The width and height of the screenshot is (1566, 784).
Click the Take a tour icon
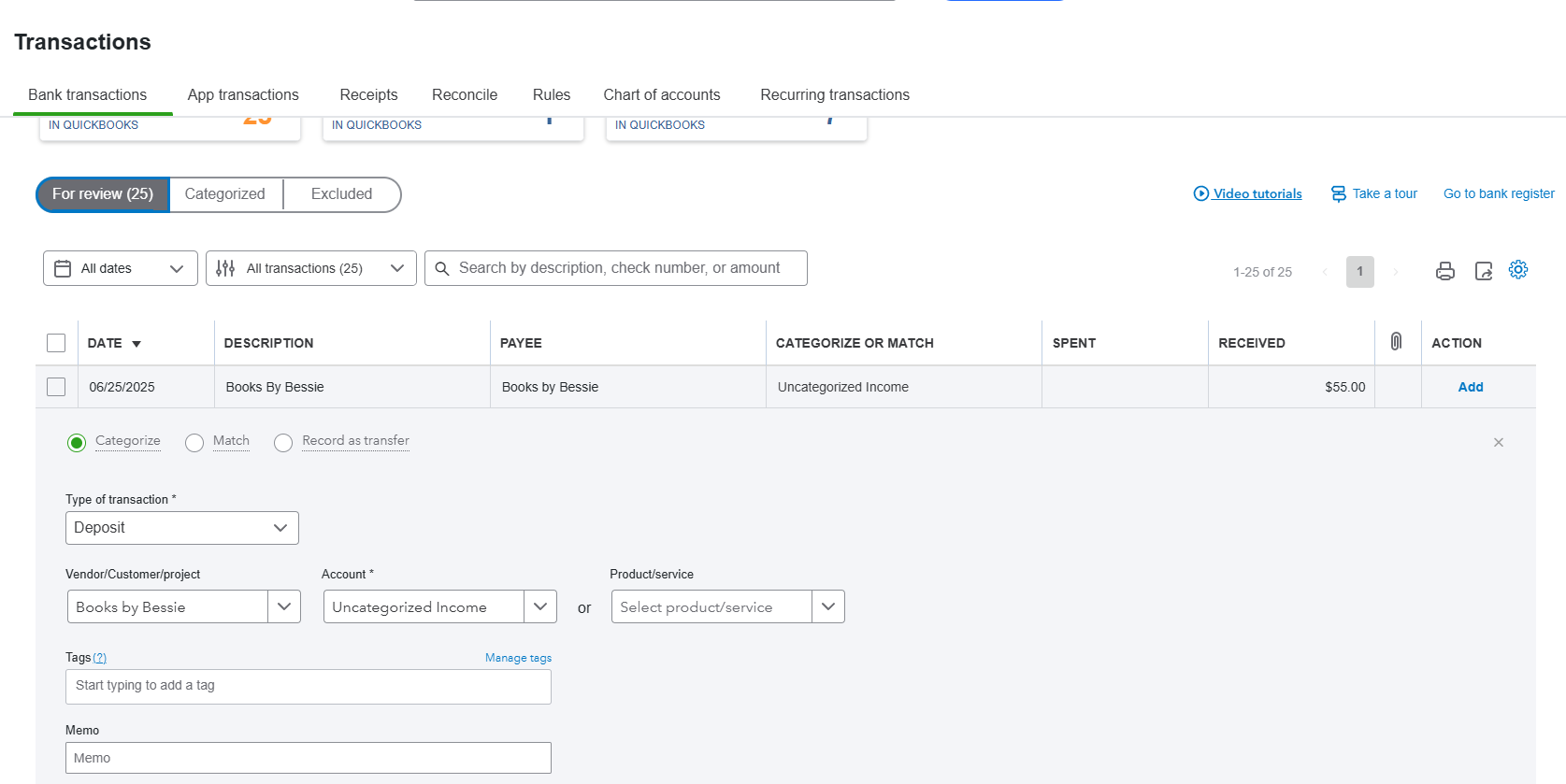[1339, 193]
